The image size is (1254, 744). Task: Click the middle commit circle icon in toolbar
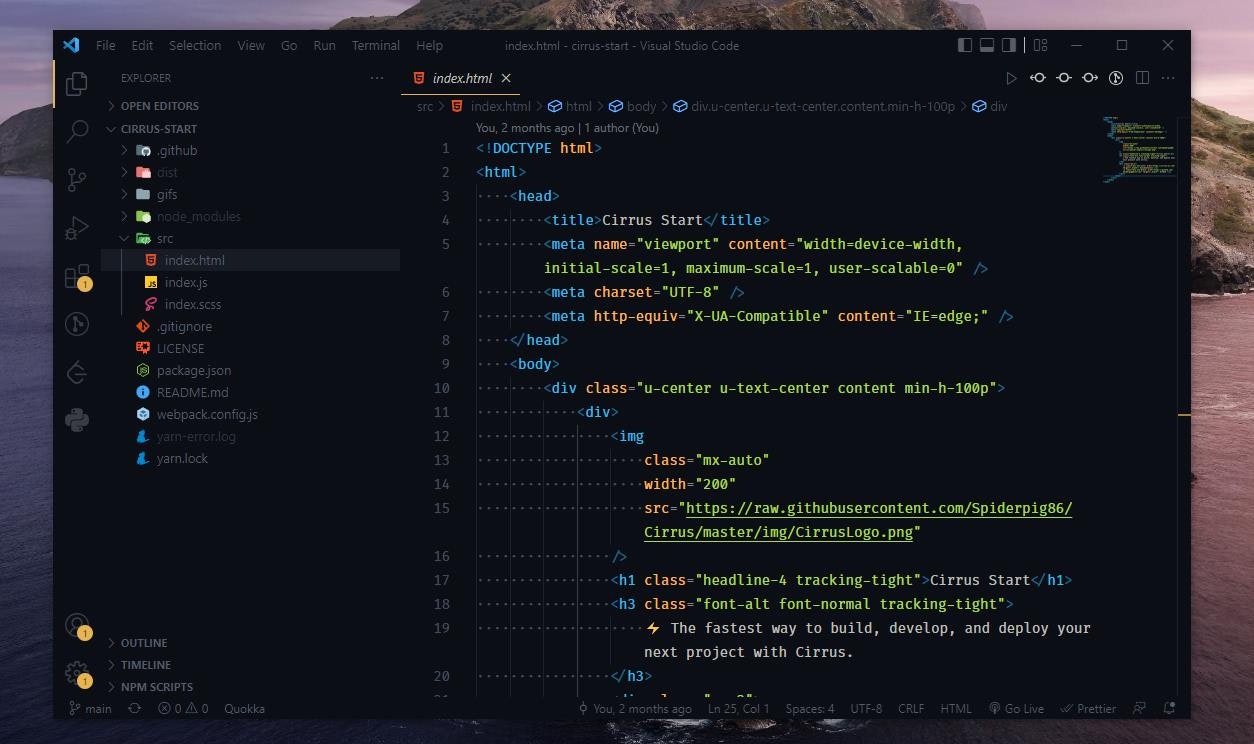1064,78
